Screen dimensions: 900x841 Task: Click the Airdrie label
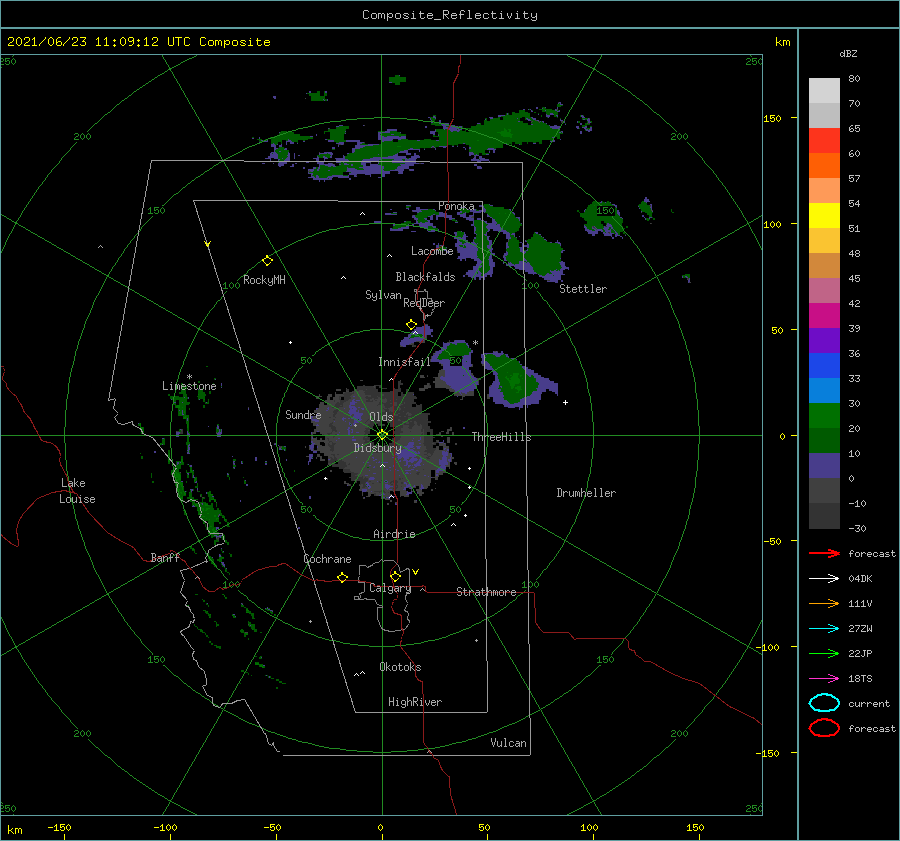pos(394,534)
